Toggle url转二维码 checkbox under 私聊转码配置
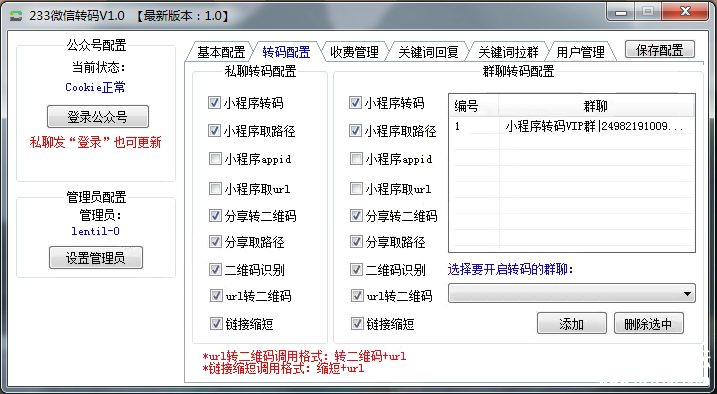717x394 pixels. coord(216,296)
